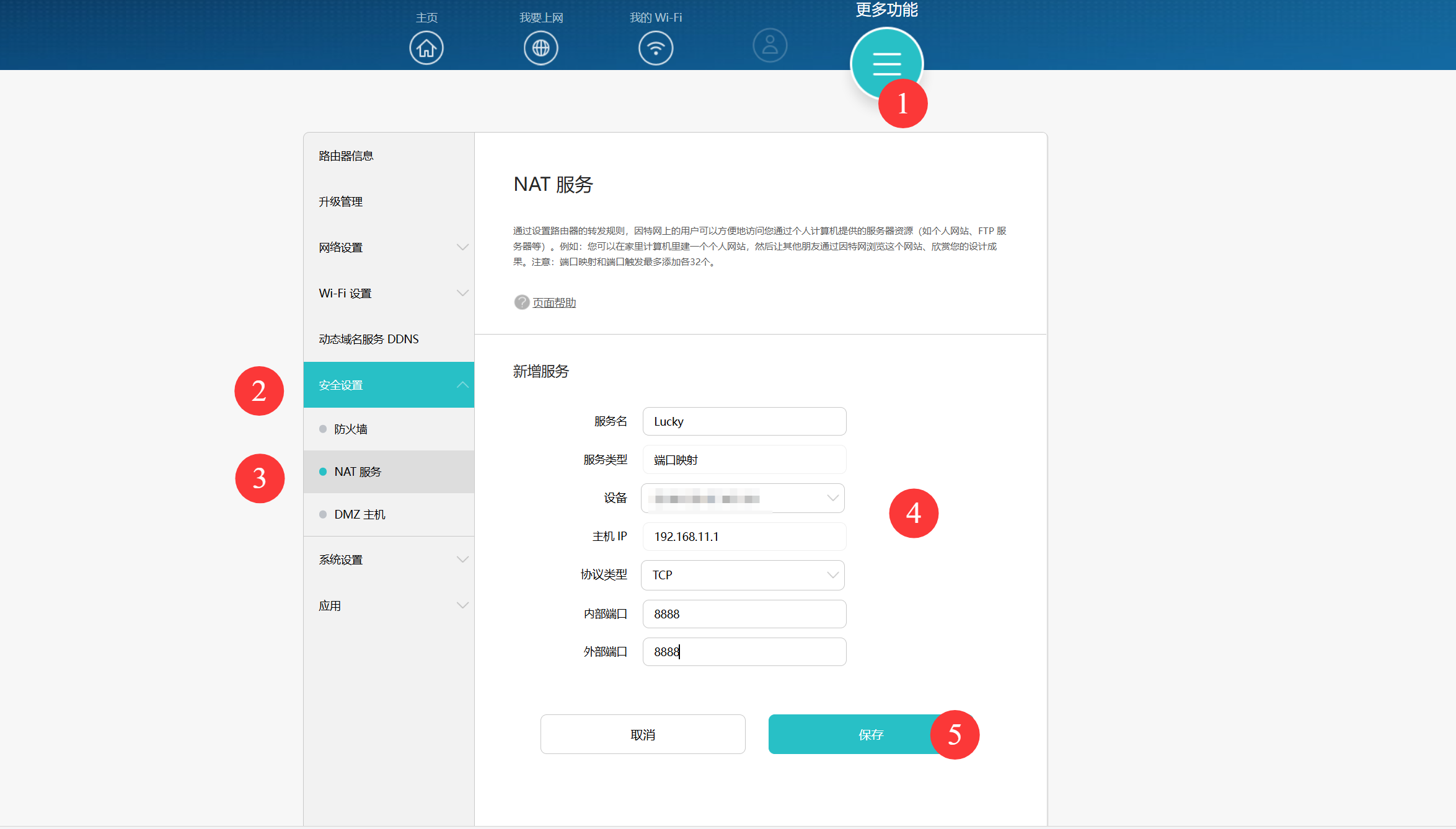This screenshot has height=829, width=1456.
Task: Click the home icon in top navigation
Action: (x=426, y=48)
